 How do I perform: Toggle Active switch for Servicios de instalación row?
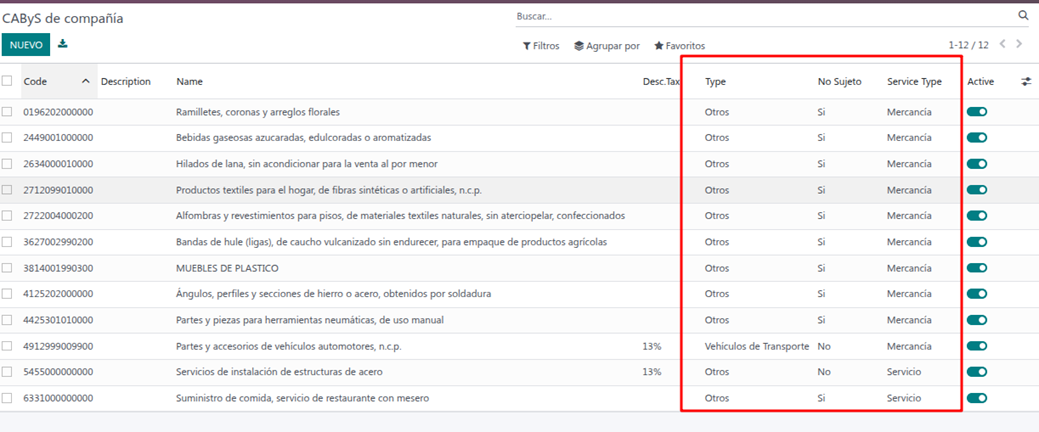pyautogui.click(x=977, y=372)
